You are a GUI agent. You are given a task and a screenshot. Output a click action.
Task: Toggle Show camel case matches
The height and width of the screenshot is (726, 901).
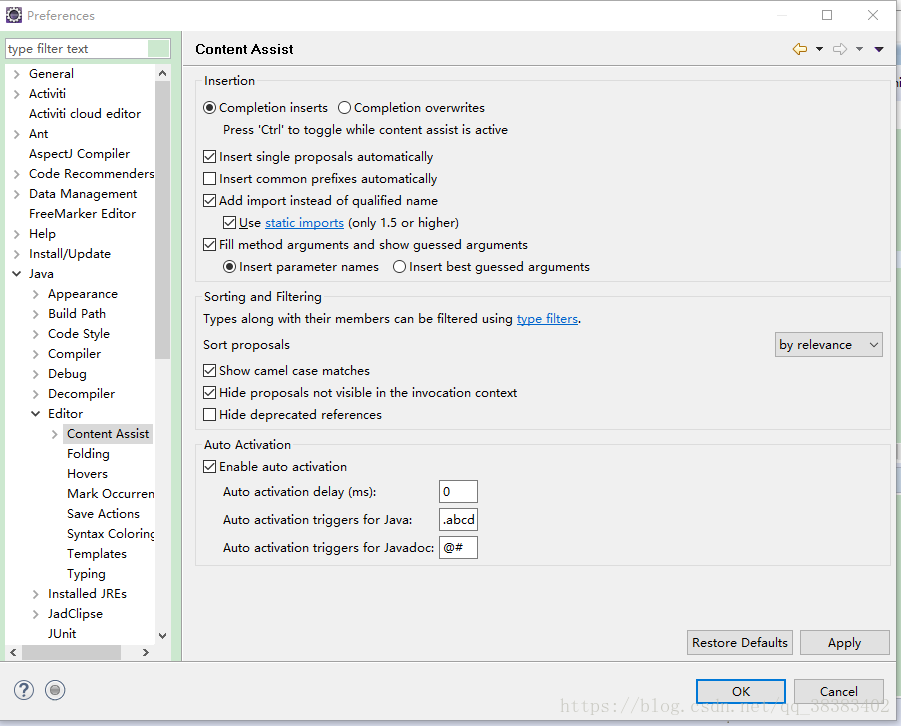pyautogui.click(x=210, y=371)
